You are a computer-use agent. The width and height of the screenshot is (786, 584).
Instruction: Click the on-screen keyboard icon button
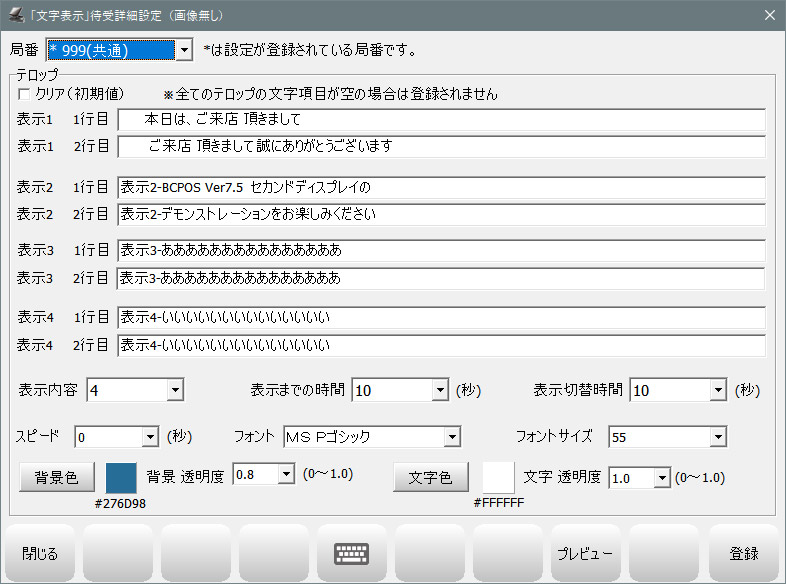352,553
